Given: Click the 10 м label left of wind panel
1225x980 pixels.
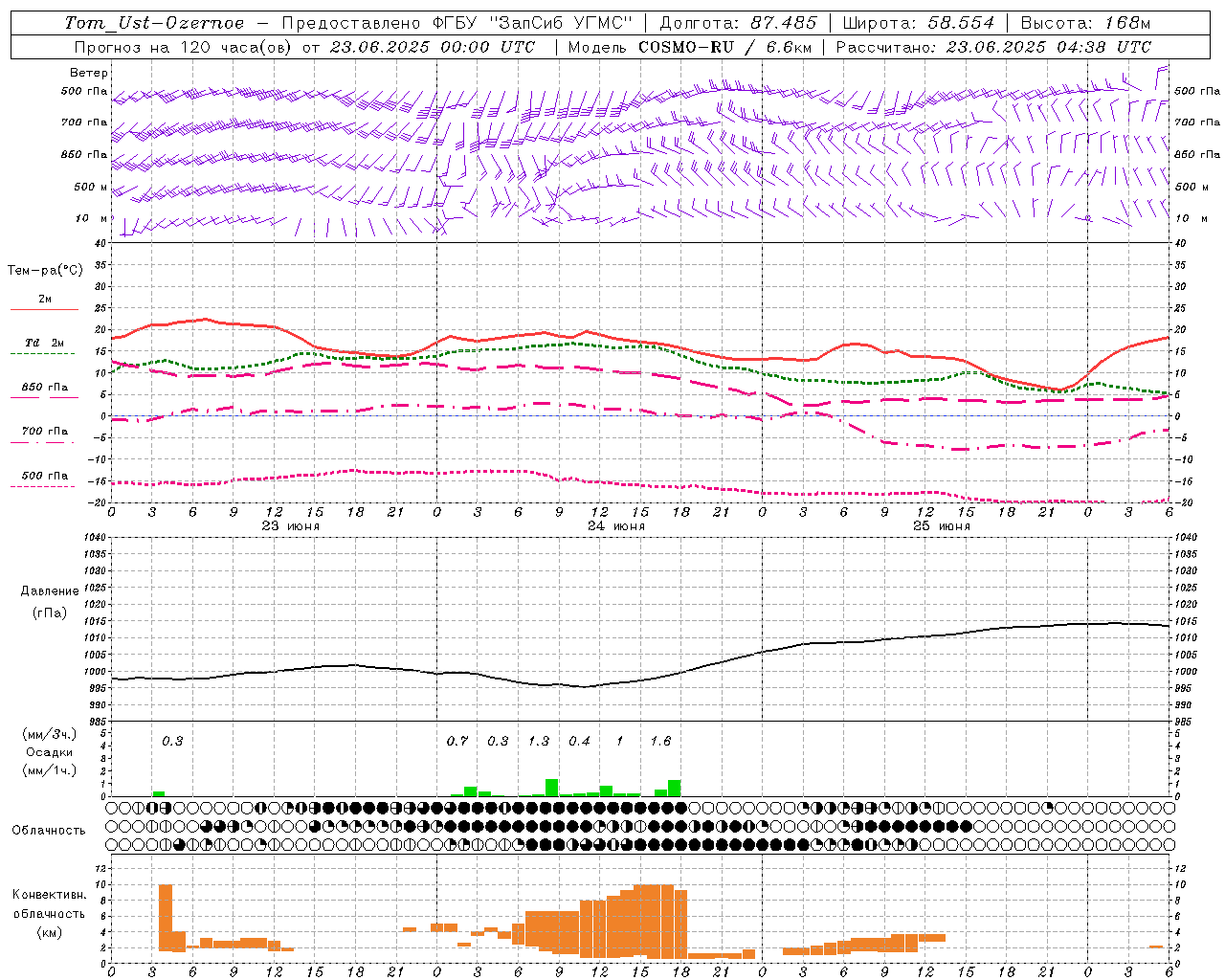Looking at the screenshot, I should click(x=92, y=218).
